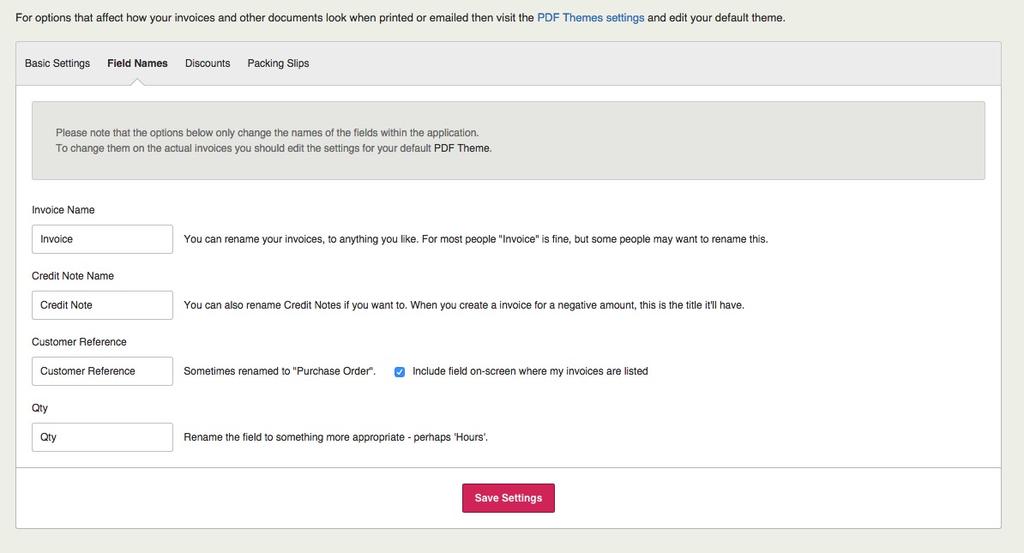1024x553 pixels.
Task: Select the Field Names tab
Action: pos(137,63)
